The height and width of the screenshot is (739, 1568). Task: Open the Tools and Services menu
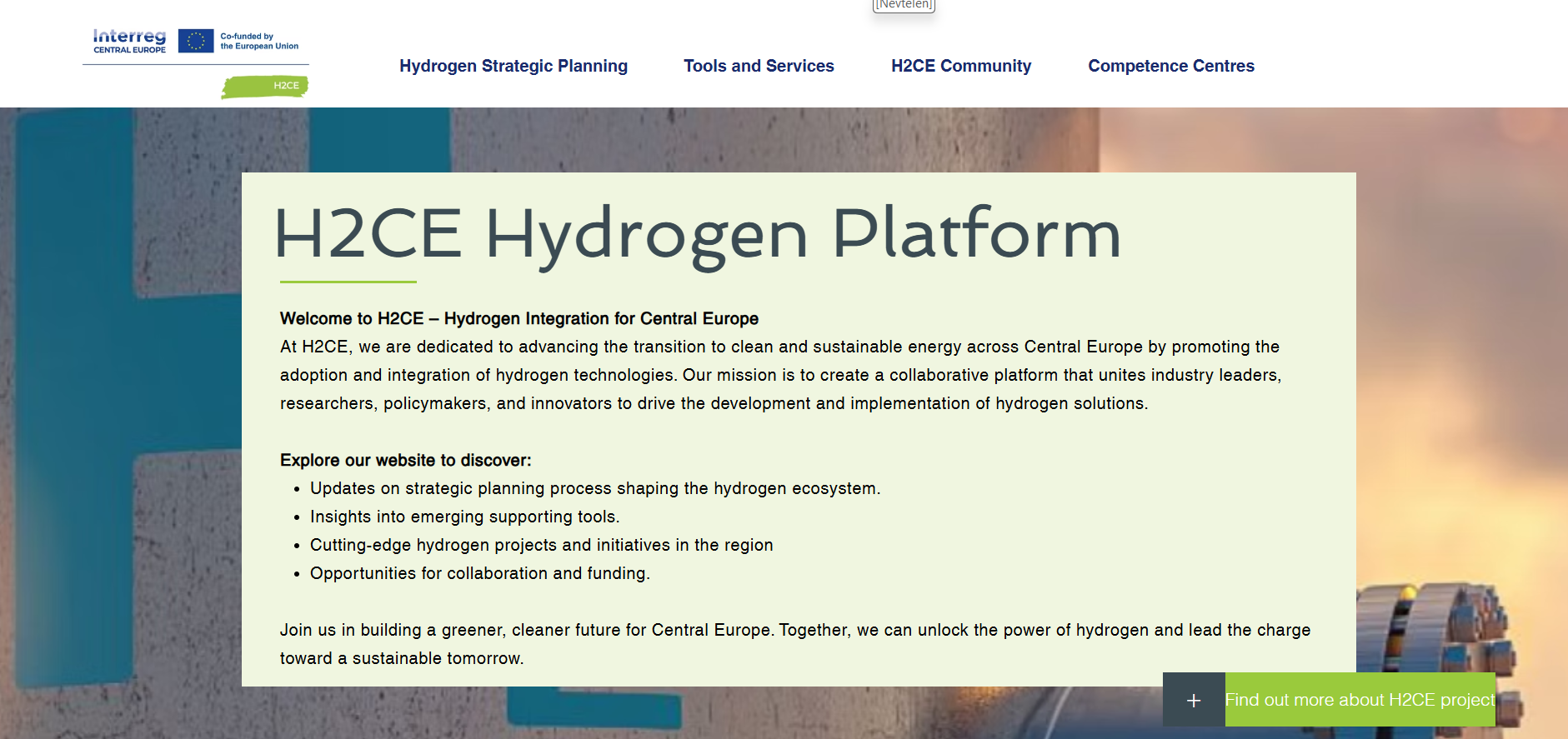coord(759,66)
